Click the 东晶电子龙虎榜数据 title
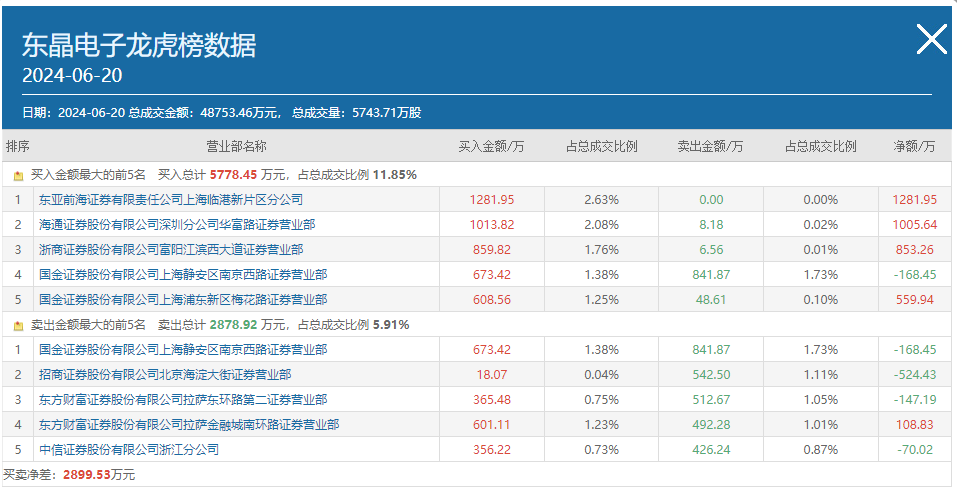The image size is (957, 489). tap(139, 45)
